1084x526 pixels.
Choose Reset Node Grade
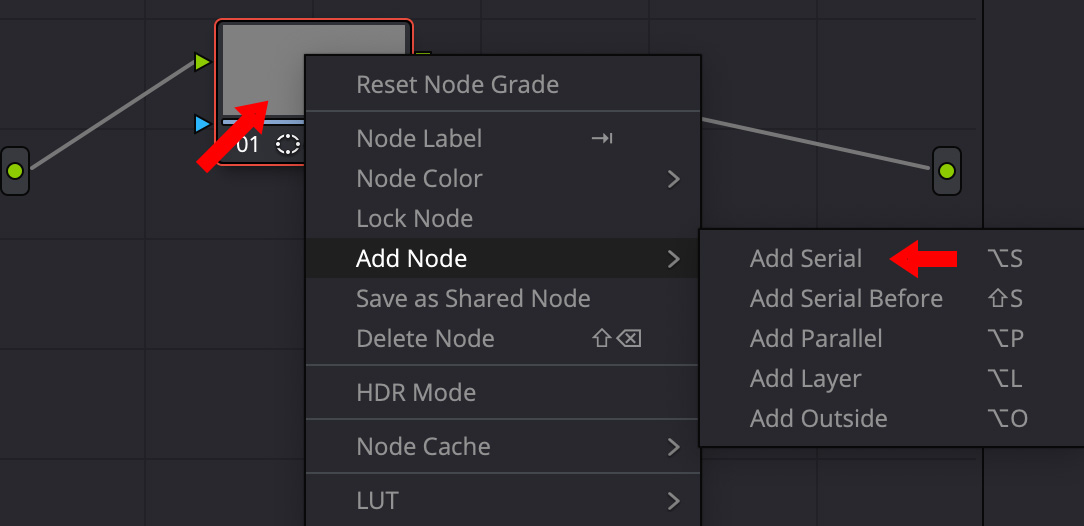457,85
